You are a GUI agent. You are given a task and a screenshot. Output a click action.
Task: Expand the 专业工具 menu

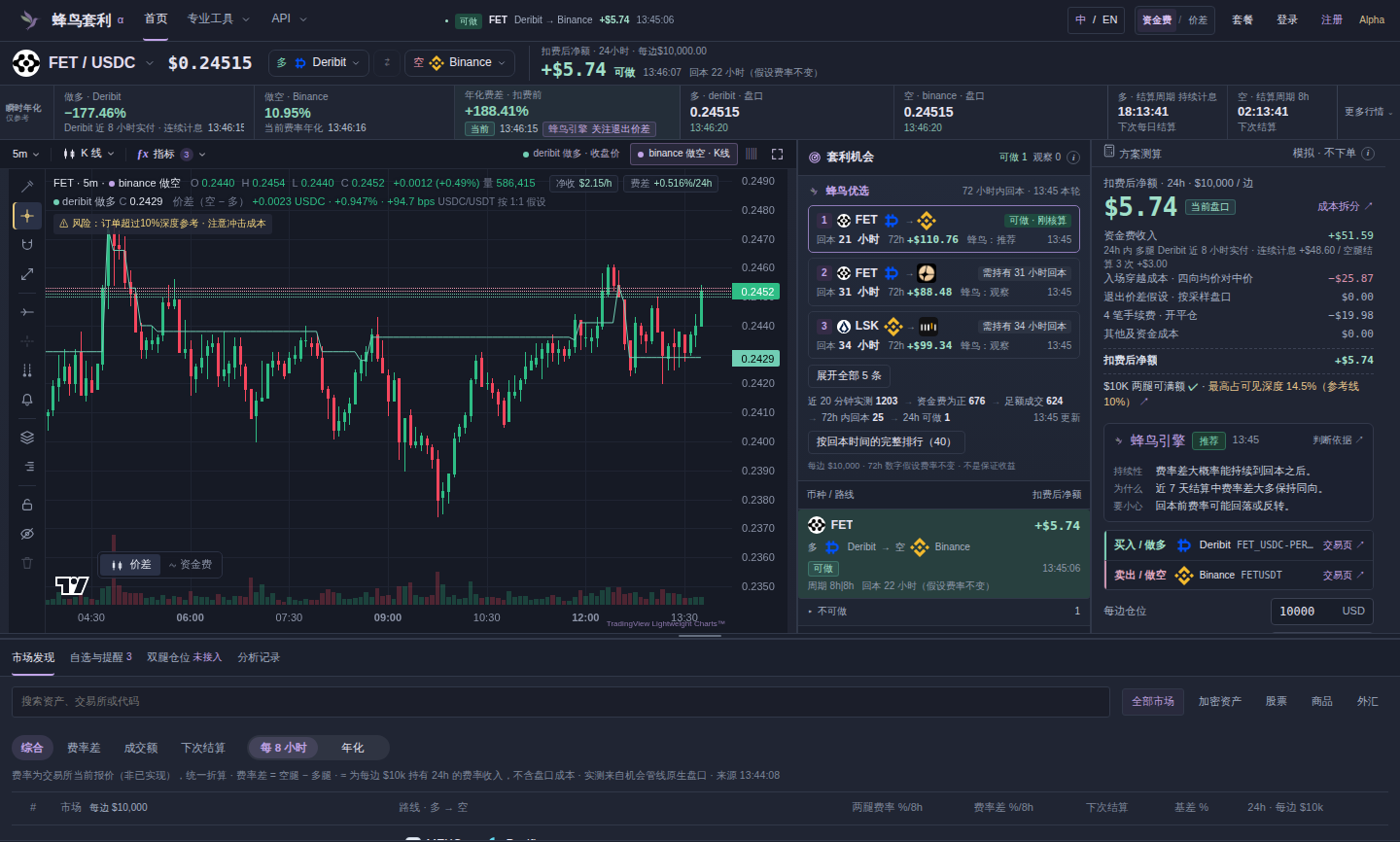pyautogui.click(x=218, y=19)
